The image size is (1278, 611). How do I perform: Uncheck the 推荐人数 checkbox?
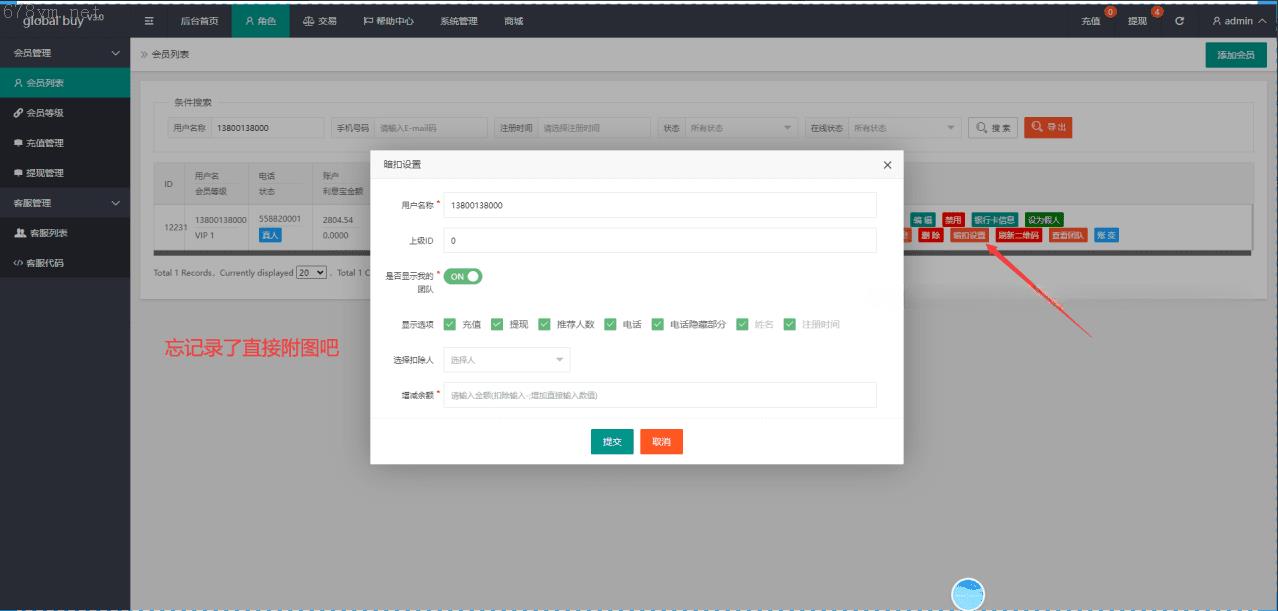tap(545, 324)
